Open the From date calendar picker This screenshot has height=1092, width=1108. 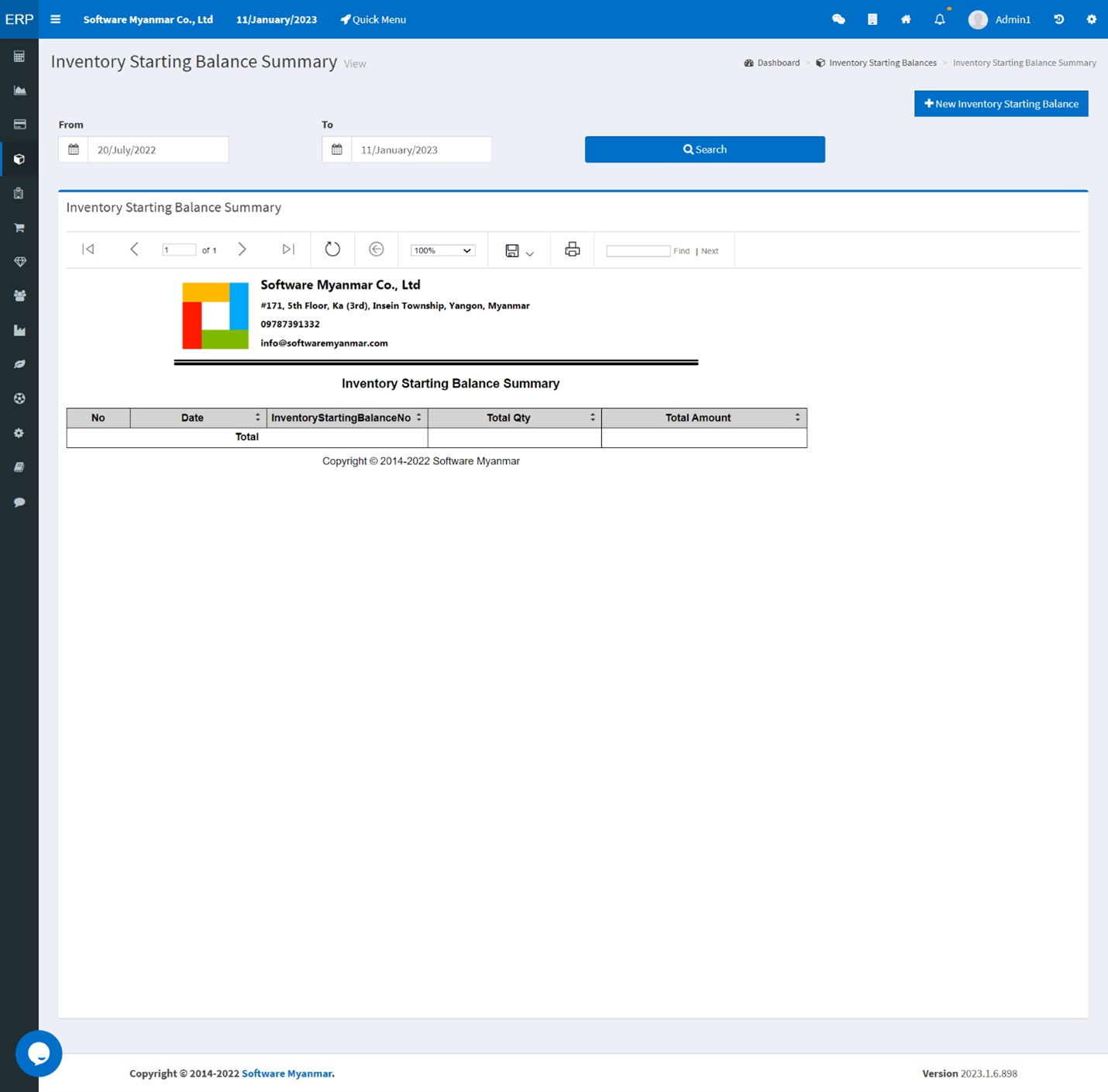74,150
